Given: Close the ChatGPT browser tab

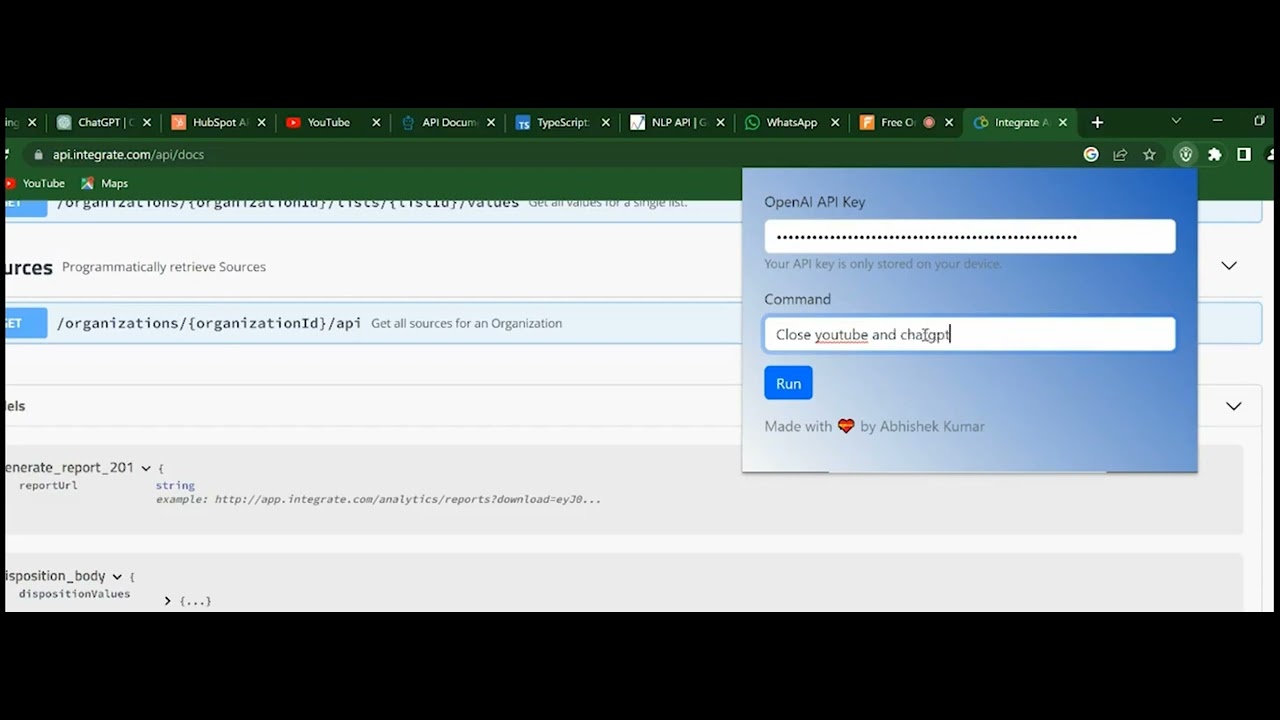Looking at the screenshot, I should tap(147, 122).
